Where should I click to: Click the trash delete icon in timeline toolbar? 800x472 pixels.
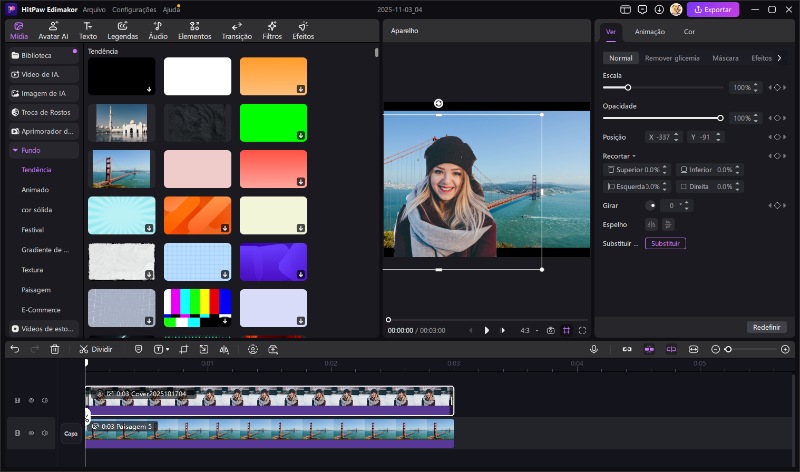point(55,349)
